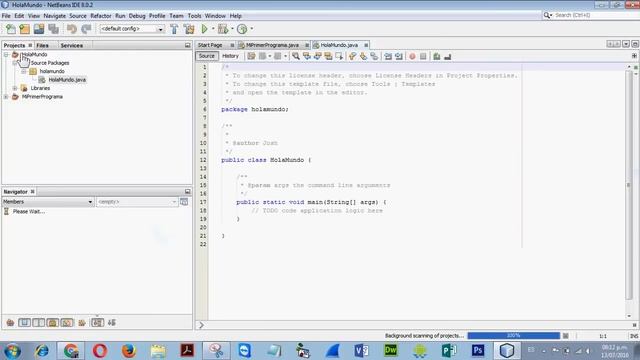The width and height of the screenshot is (640, 360).
Task: Click the History view button
Action: 230,56
